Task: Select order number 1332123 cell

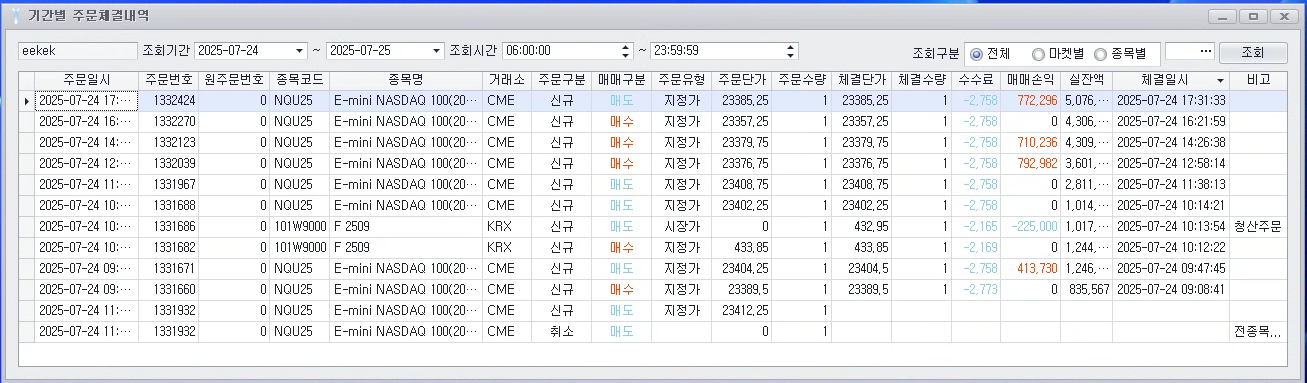Action: click(x=168, y=143)
